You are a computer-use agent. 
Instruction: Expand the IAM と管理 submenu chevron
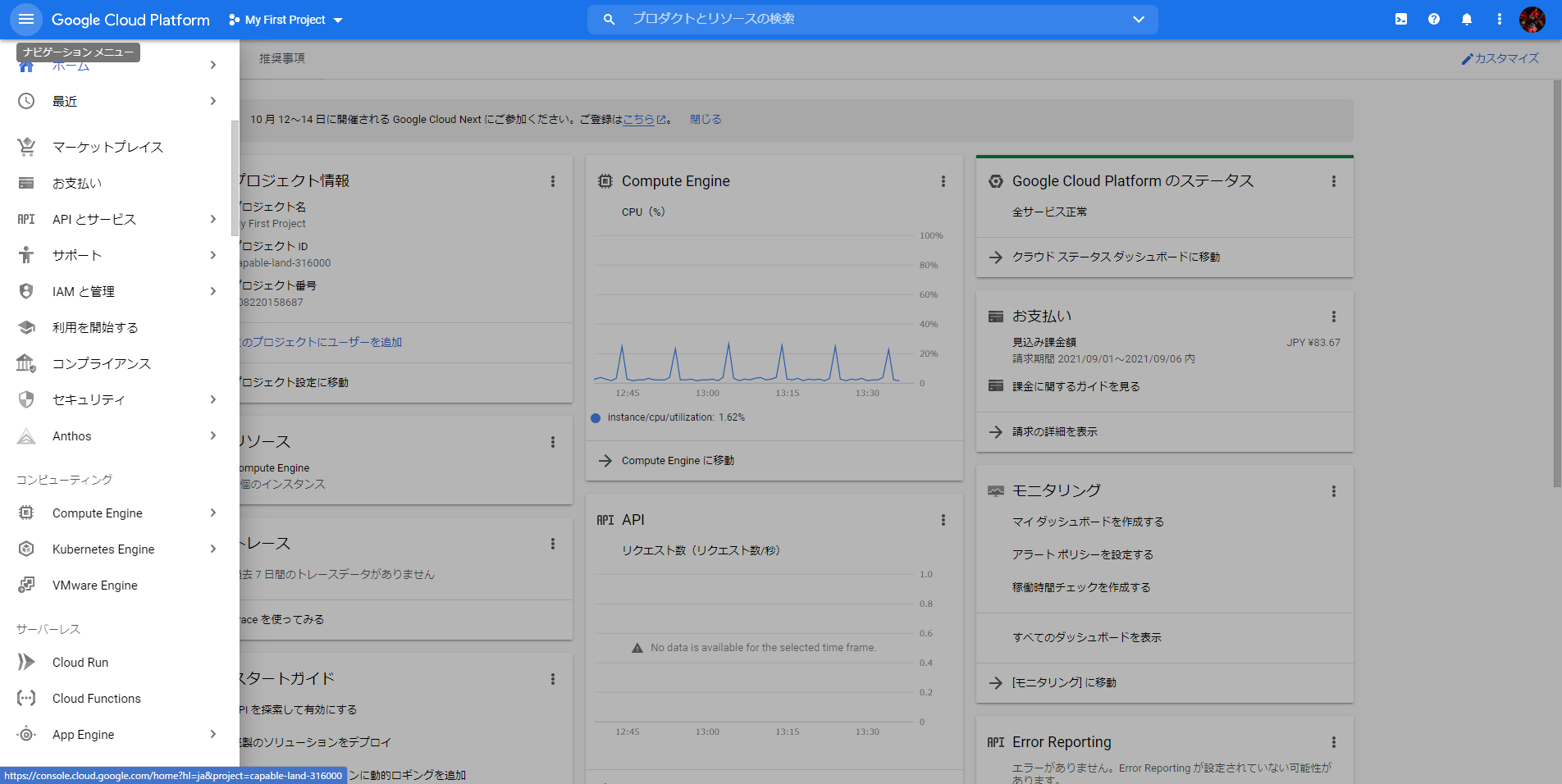click(x=212, y=291)
